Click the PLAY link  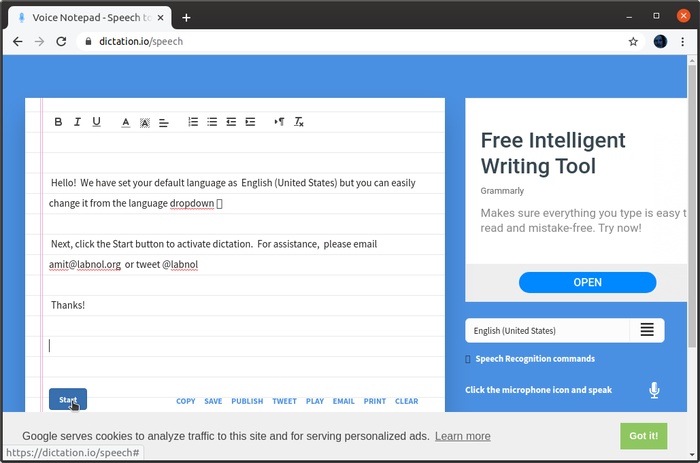pyautogui.click(x=315, y=401)
